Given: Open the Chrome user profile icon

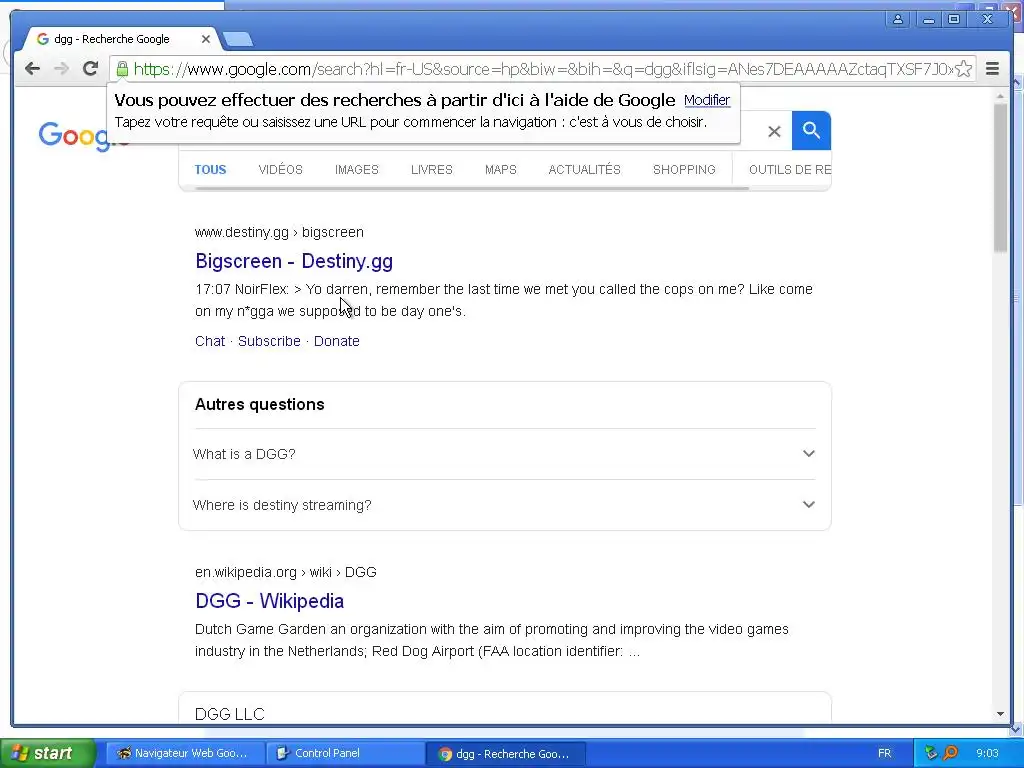Looking at the screenshot, I should [898, 20].
